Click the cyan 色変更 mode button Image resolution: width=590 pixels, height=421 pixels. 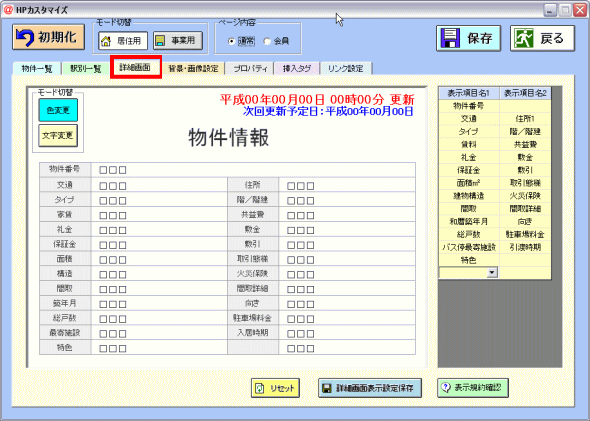tap(58, 110)
